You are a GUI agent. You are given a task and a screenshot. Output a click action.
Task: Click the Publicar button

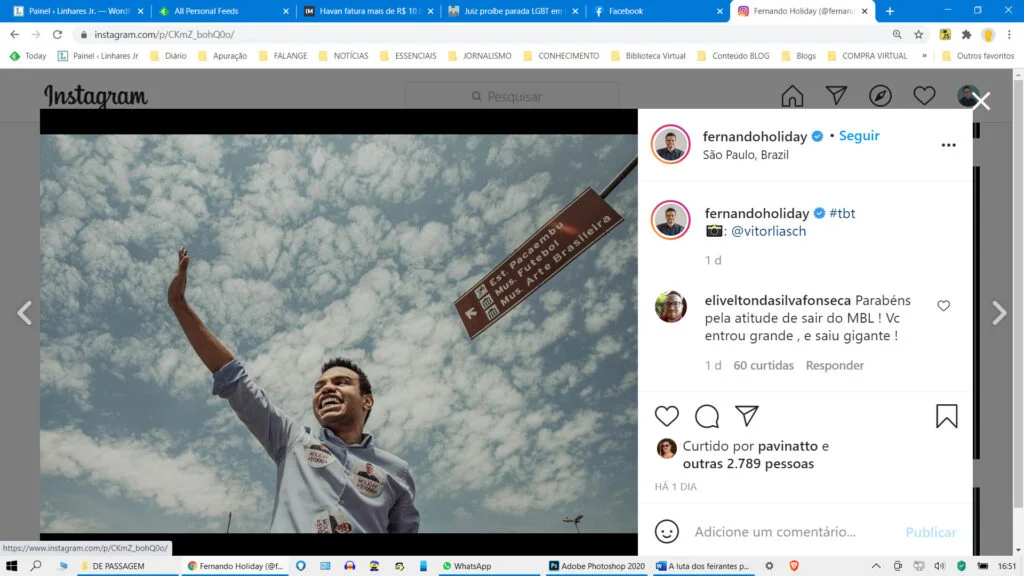coord(931,532)
